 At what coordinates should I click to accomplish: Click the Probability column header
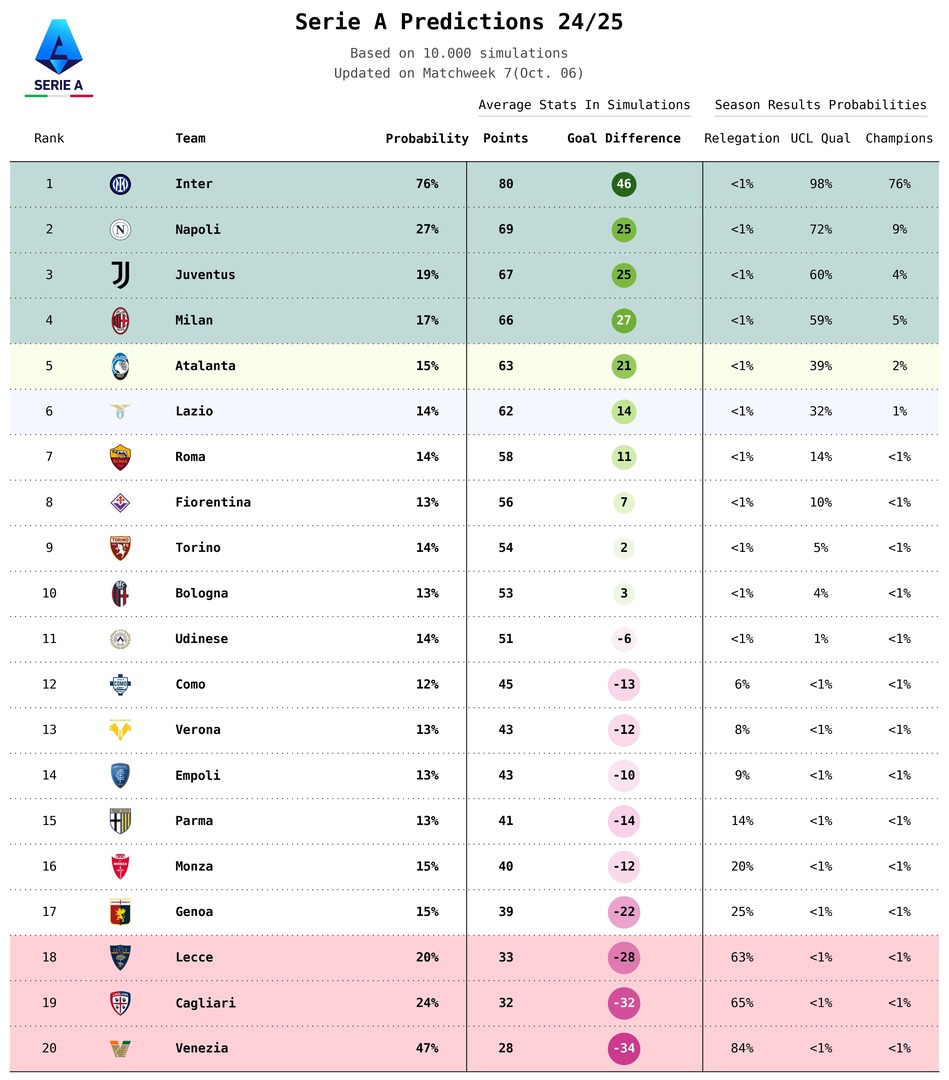pyautogui.click(x=427, y=139)
